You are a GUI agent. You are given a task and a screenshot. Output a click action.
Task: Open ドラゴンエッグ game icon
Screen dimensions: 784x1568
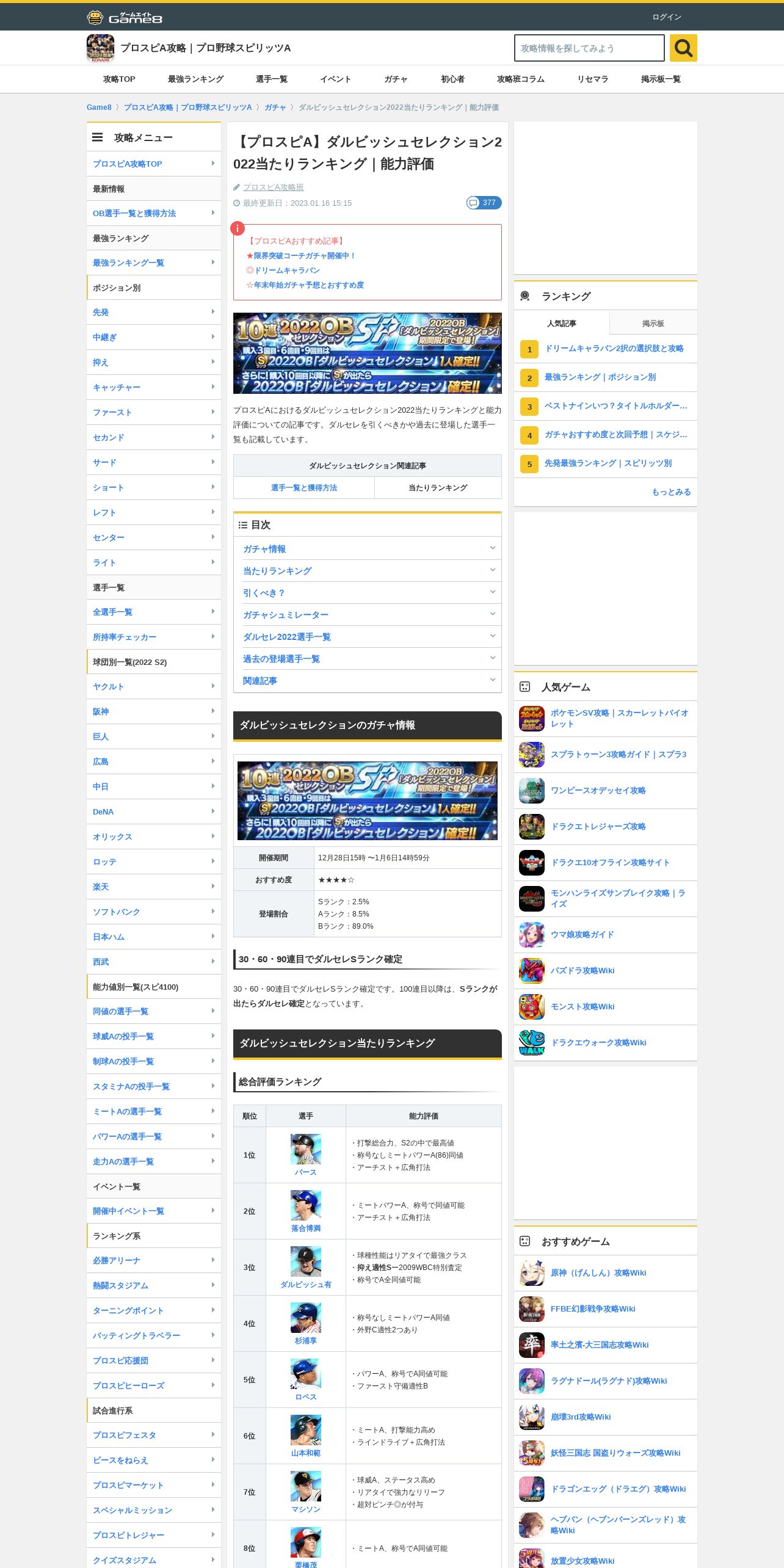point(532,1489)
